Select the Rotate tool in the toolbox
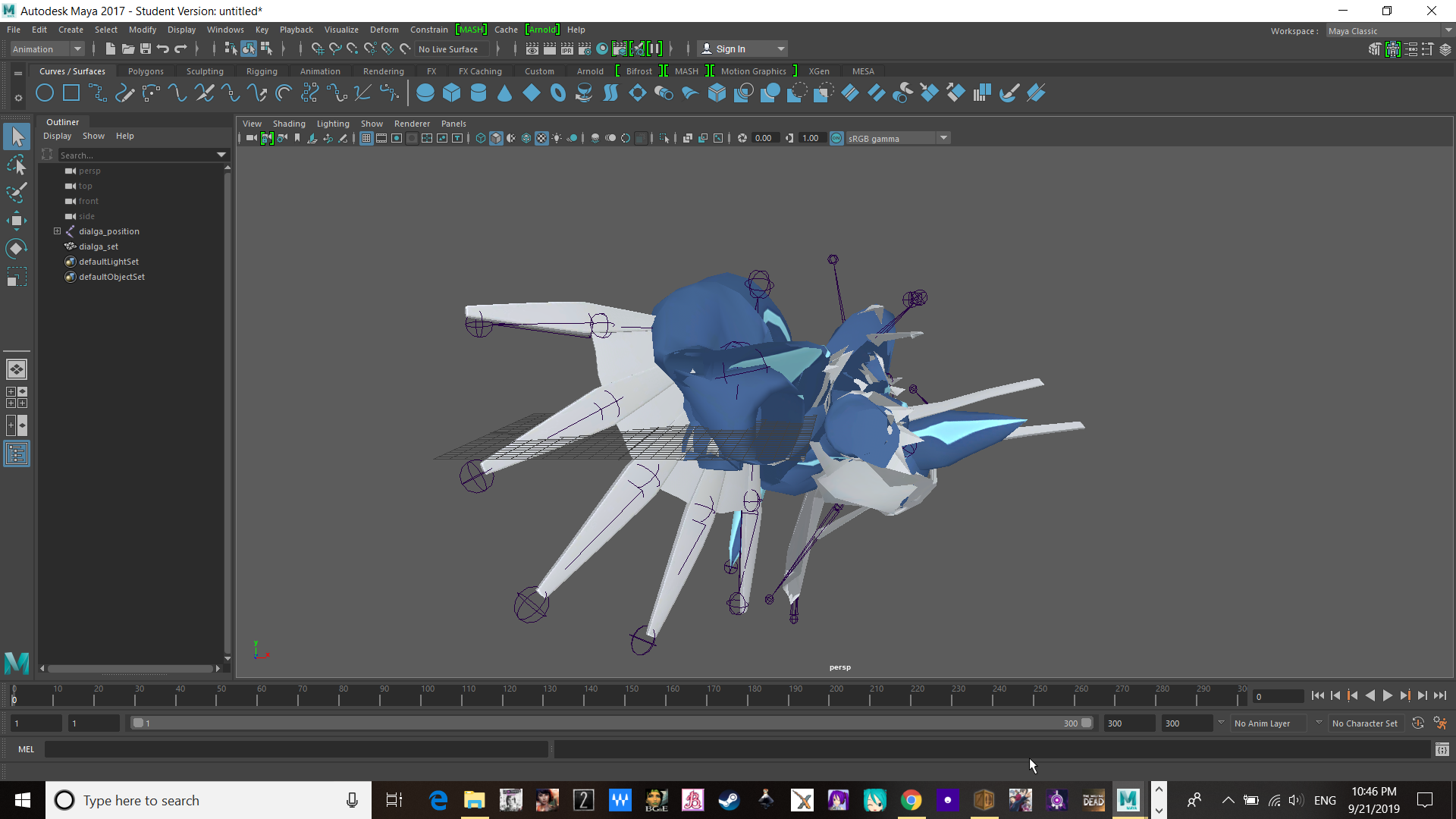This screenshot has width=1456, height=819. coord(17,248)
